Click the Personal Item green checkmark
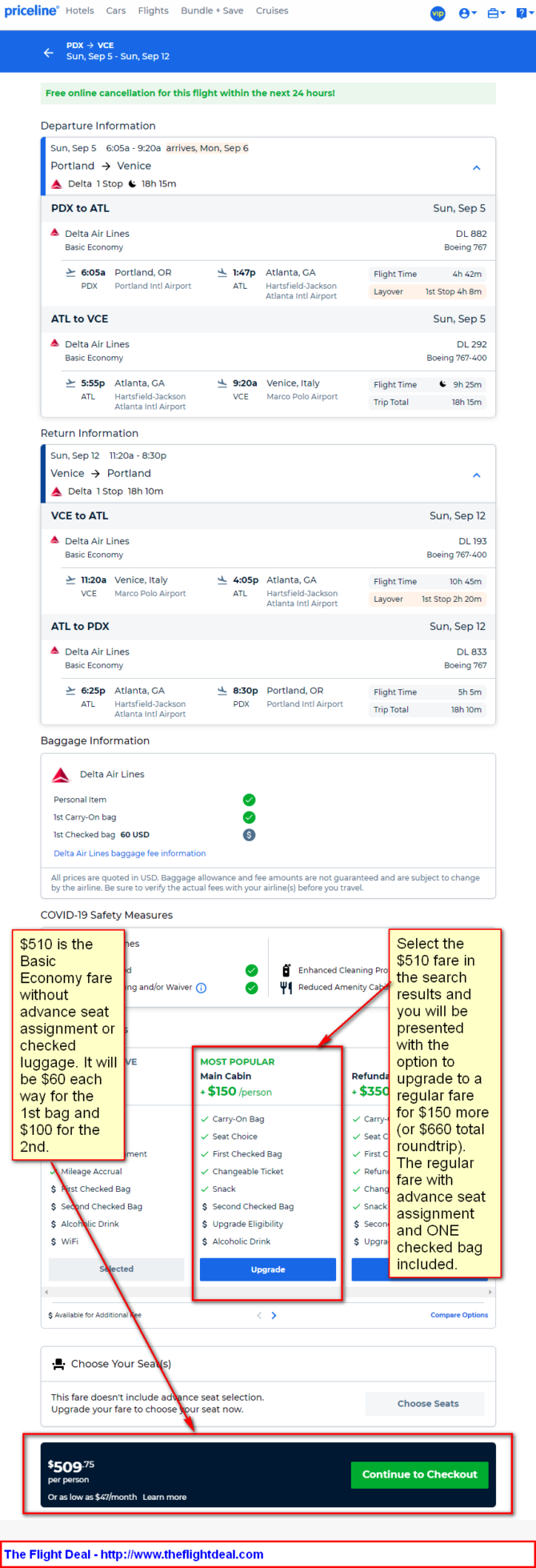Screen dimensions: 536x1568 click(x=249, y=800)
